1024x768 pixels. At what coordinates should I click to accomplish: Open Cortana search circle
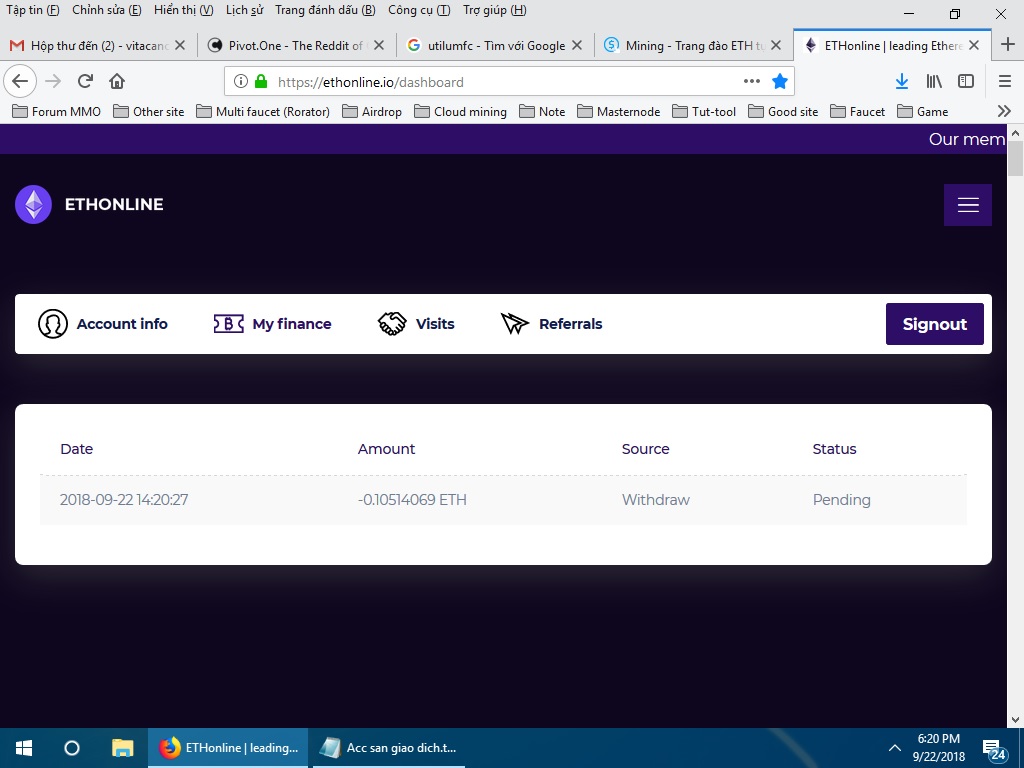[x=72, y=748]
